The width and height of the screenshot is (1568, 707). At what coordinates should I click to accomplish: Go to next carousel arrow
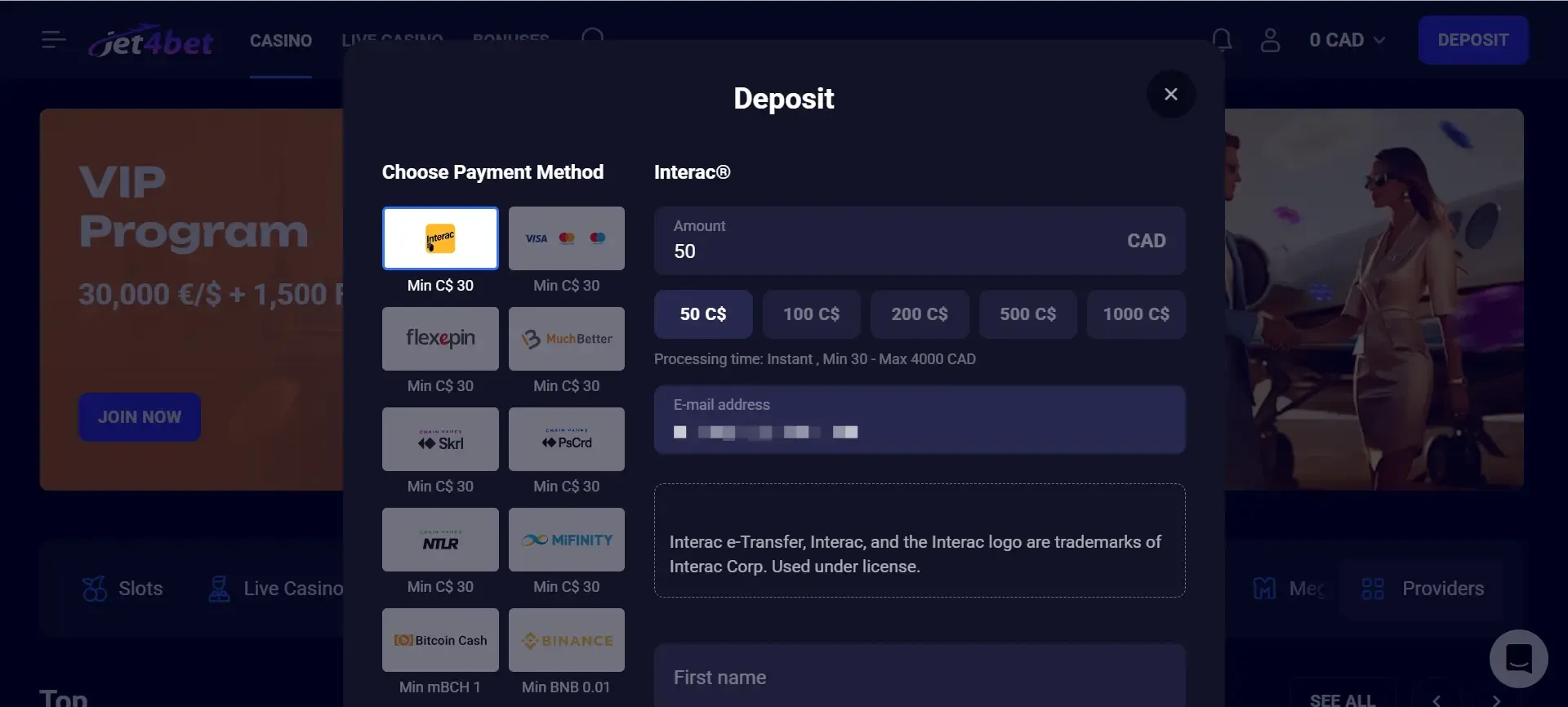(x=1496, y=700)
